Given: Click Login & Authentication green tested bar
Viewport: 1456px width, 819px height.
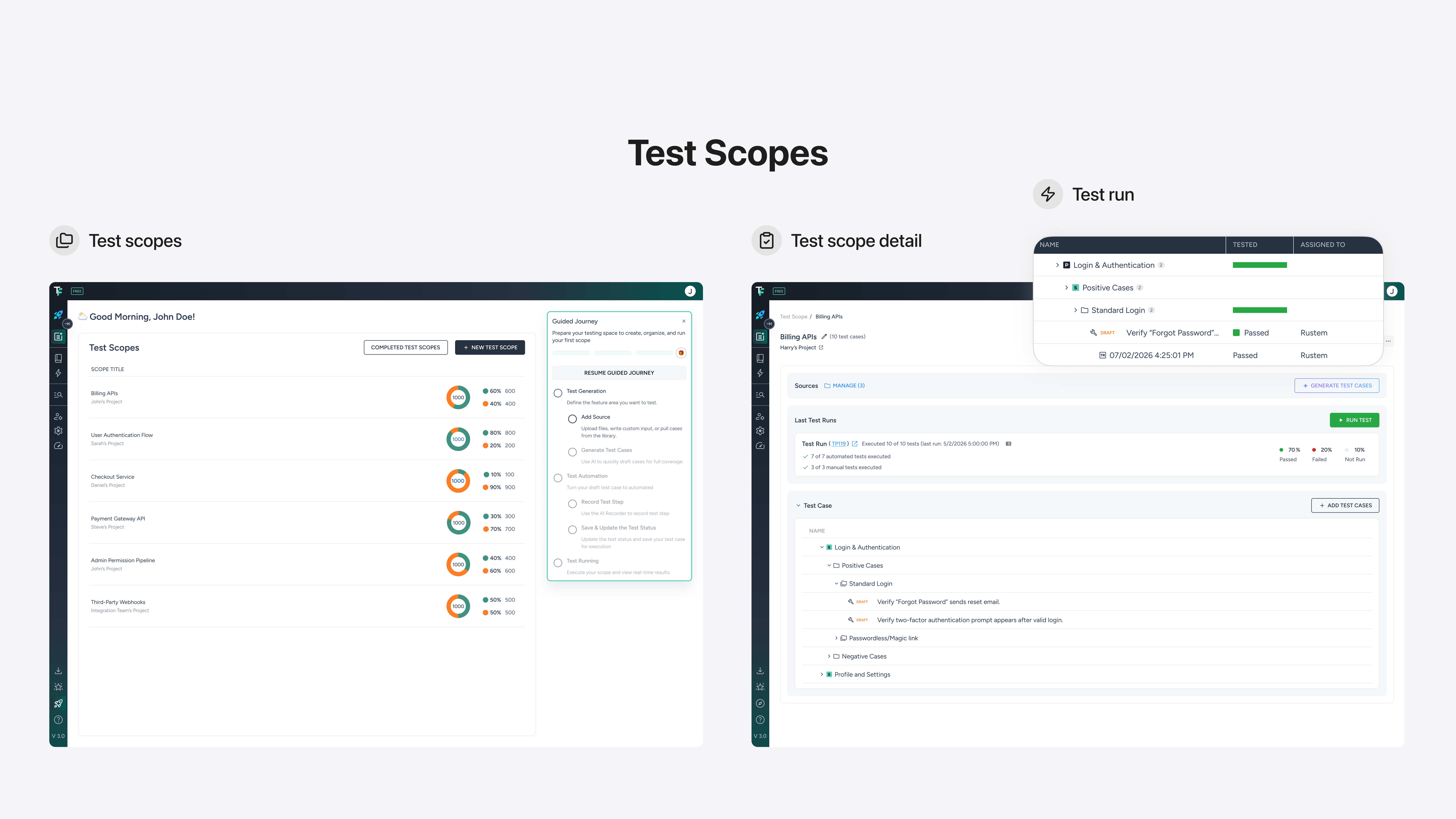Looking at the screenshot, I should tap(1260, 265).
